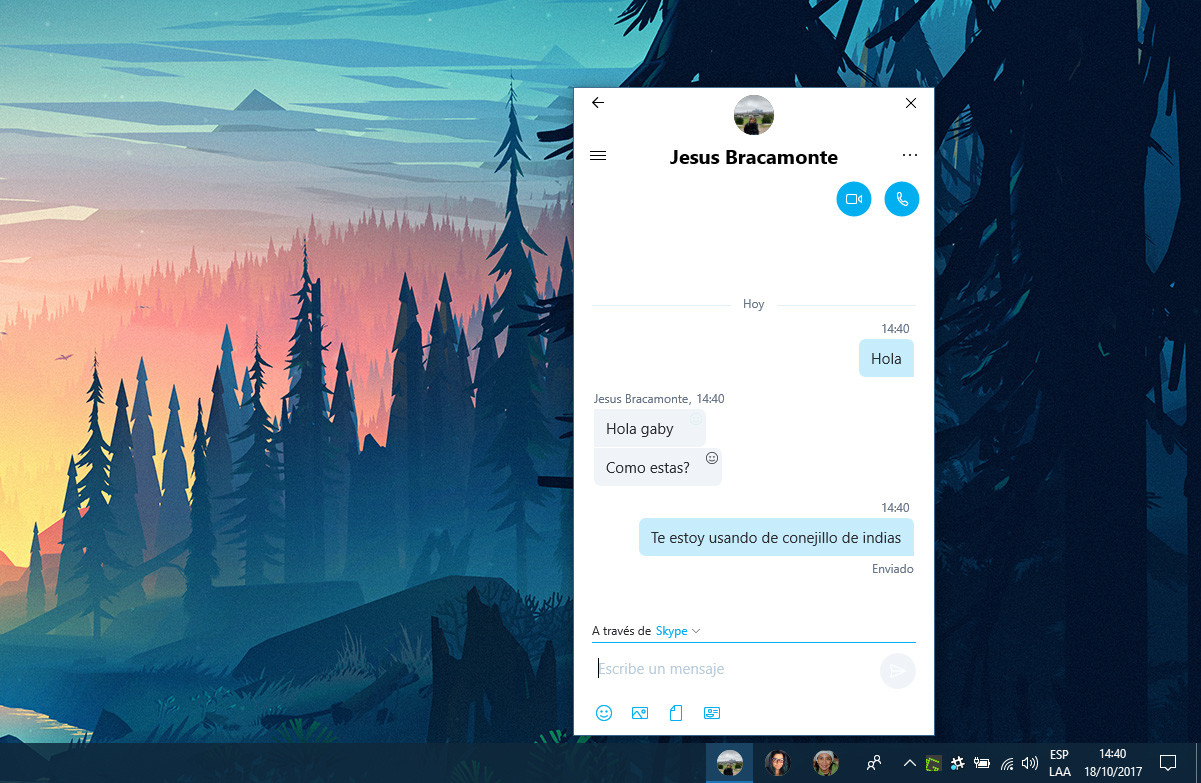Open the Slack tray icon
The width and height of the screenshot is (1201, 783).
tap(957, 763)
